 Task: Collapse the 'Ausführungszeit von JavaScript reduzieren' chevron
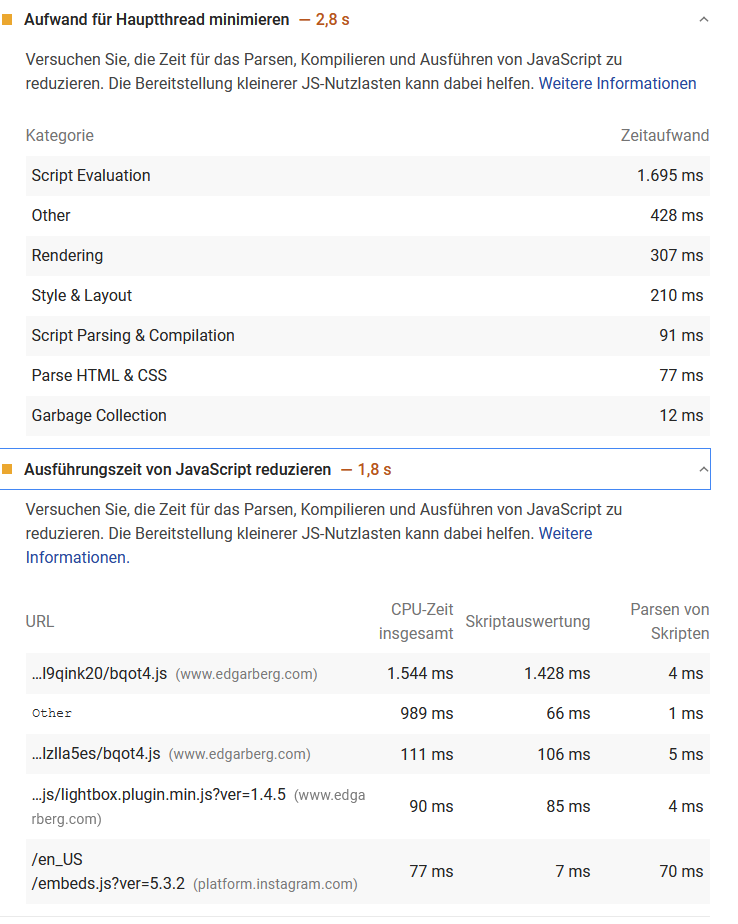pos(703,469)
